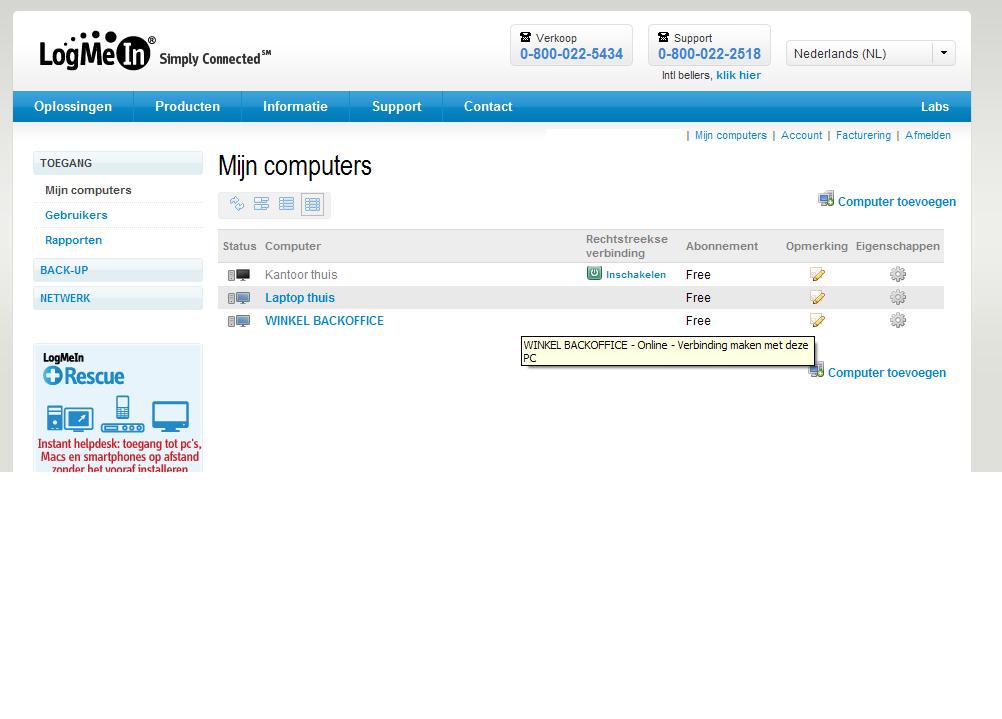Screen dimensions: 1002x719
Task: Switch to the tile view icon
Action: (x=261, y=204)
